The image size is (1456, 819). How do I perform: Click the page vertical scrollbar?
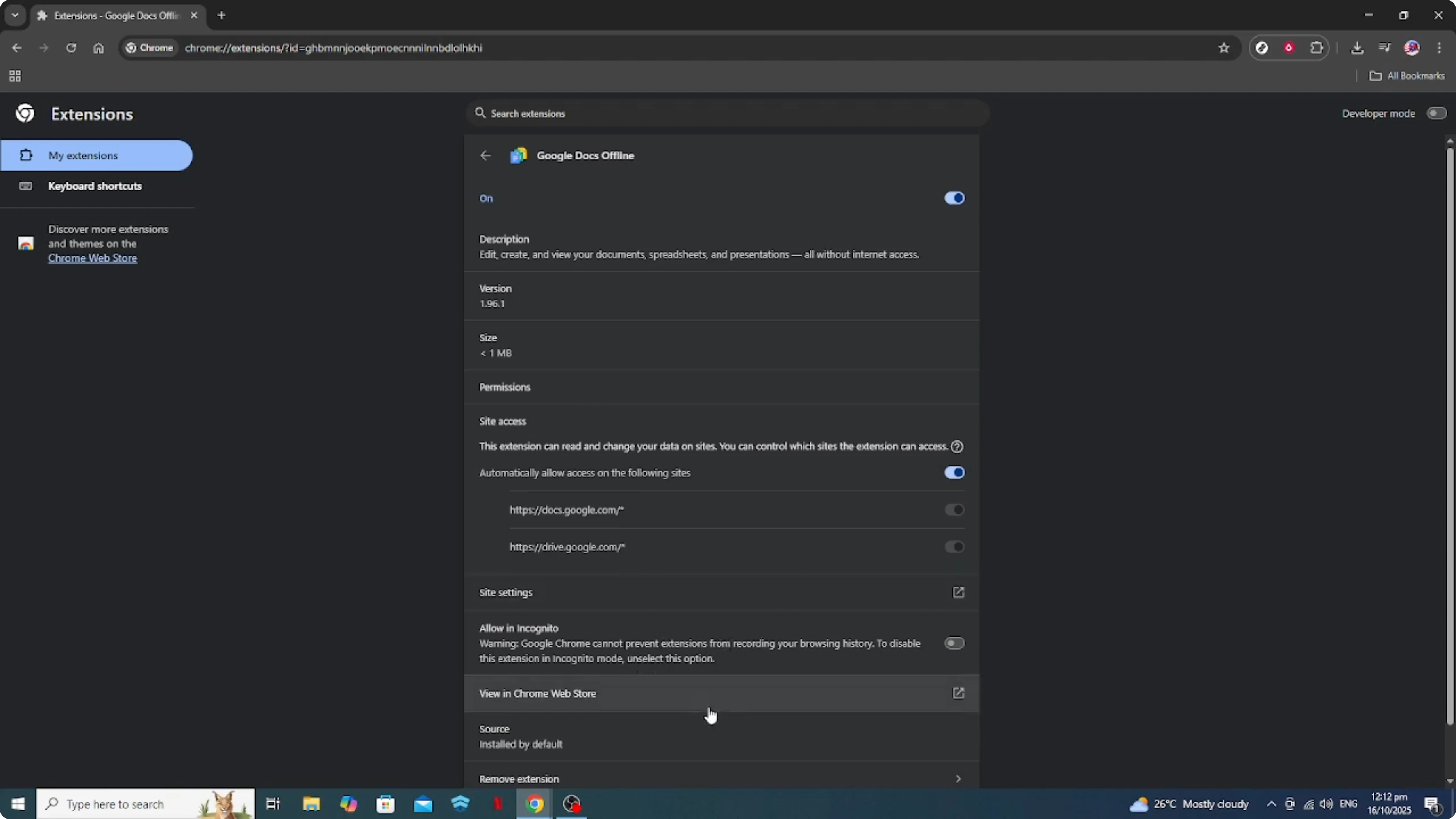pos(1450,435)
